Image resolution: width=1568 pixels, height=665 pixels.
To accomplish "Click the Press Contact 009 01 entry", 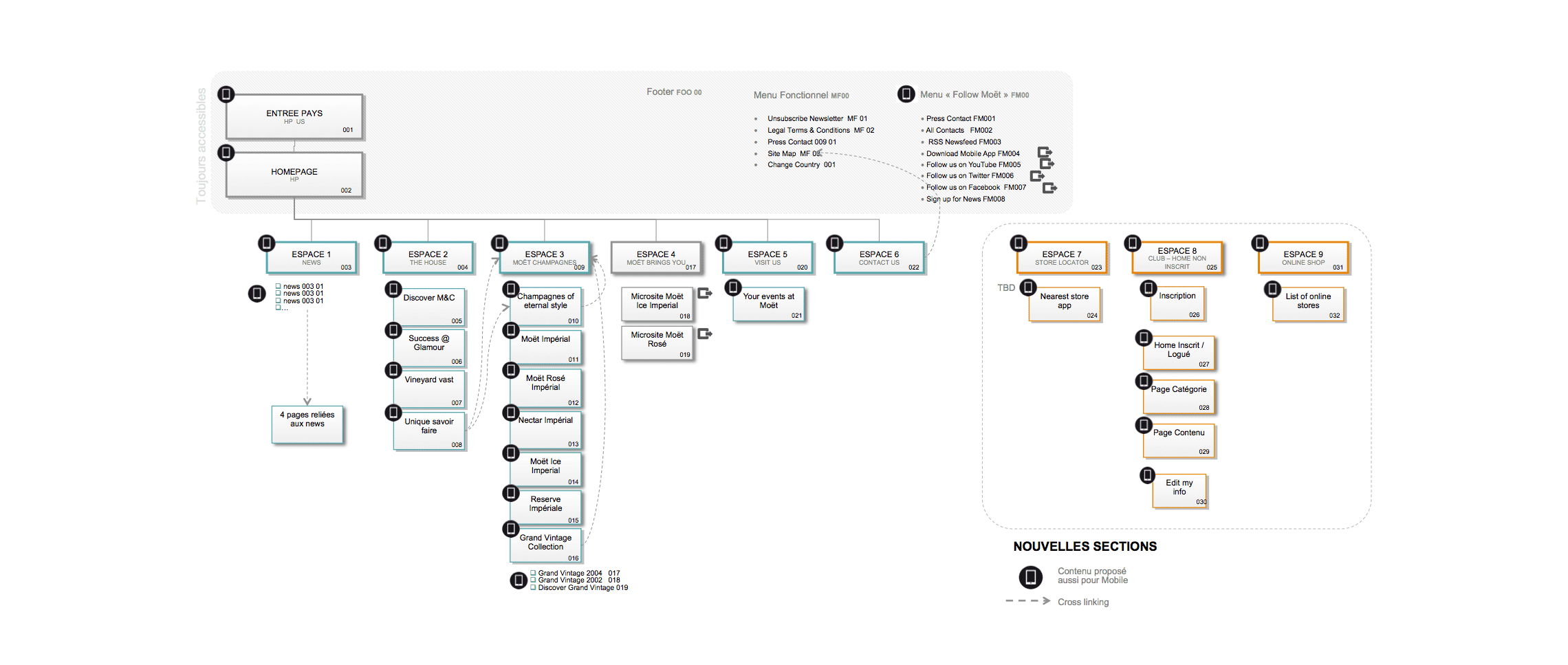I will (802, 142).
